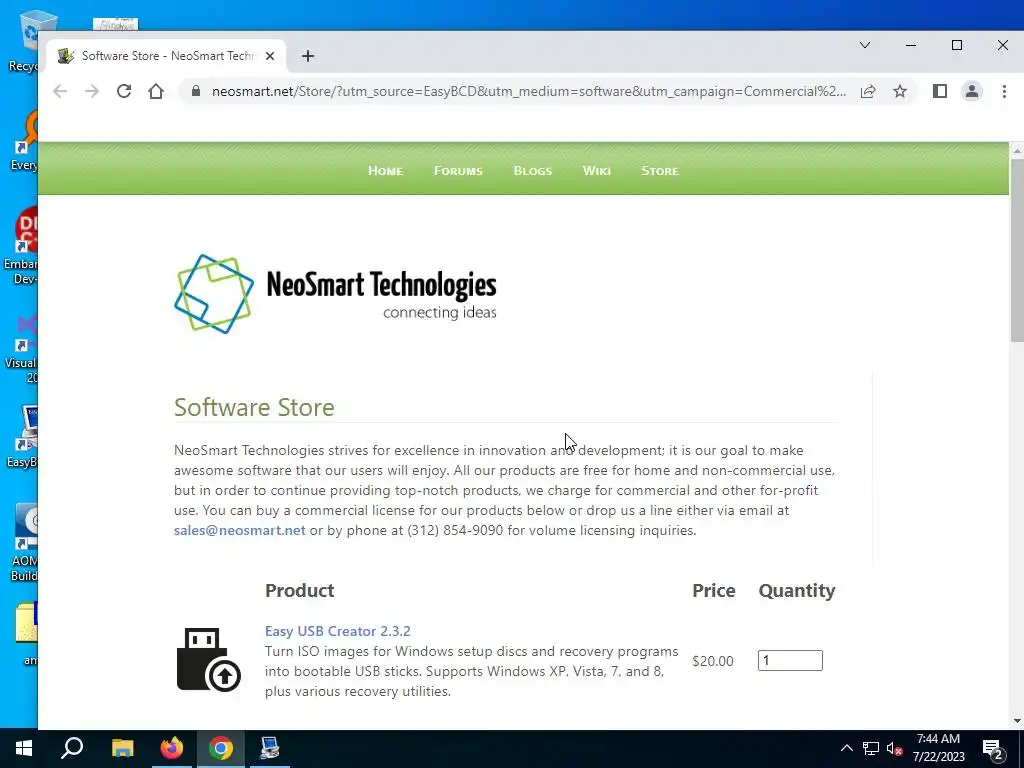Click the Quantity column header
This screenshot has height=768, width=1024.
[797, 590]
